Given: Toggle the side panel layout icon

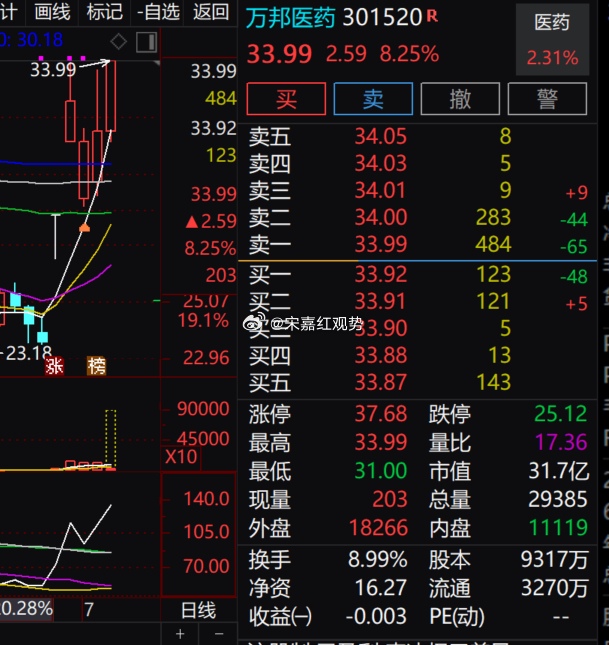Looking at the screenshot, I should 146,42.
